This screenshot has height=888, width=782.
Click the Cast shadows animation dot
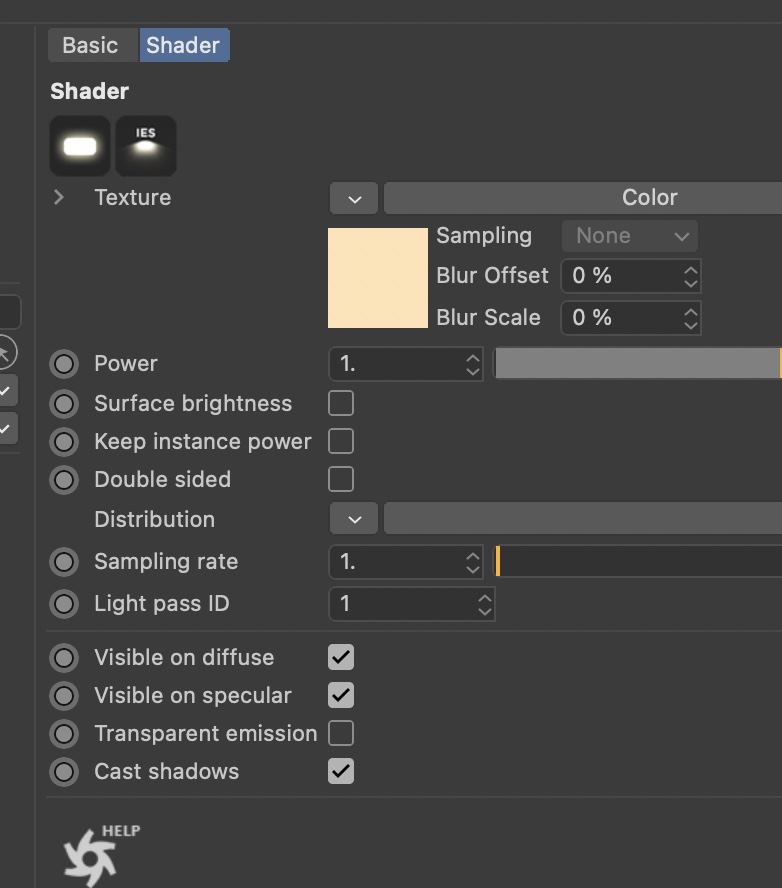pos(65,772)
